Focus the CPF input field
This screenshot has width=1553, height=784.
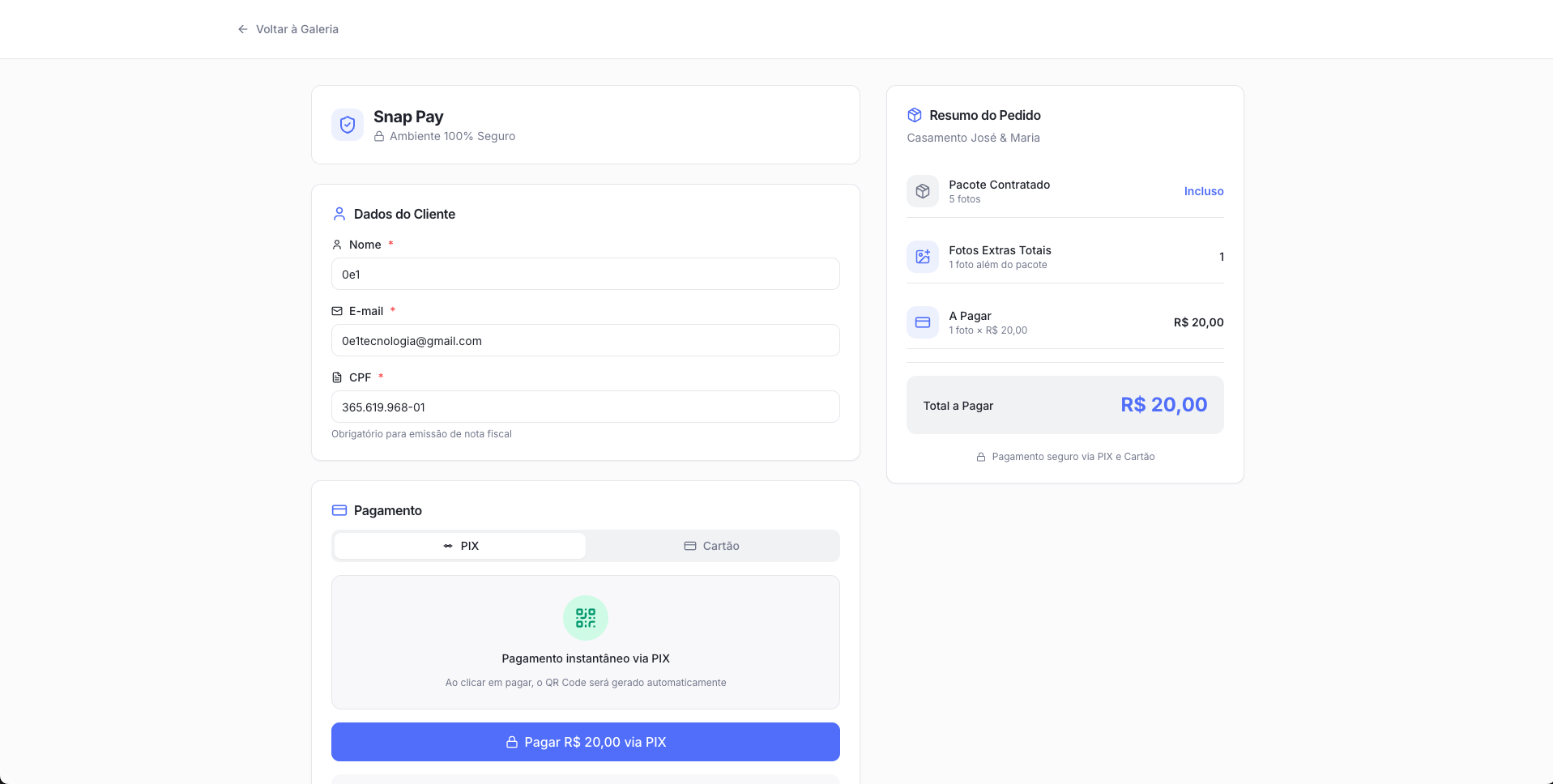[x=586, y=407]
